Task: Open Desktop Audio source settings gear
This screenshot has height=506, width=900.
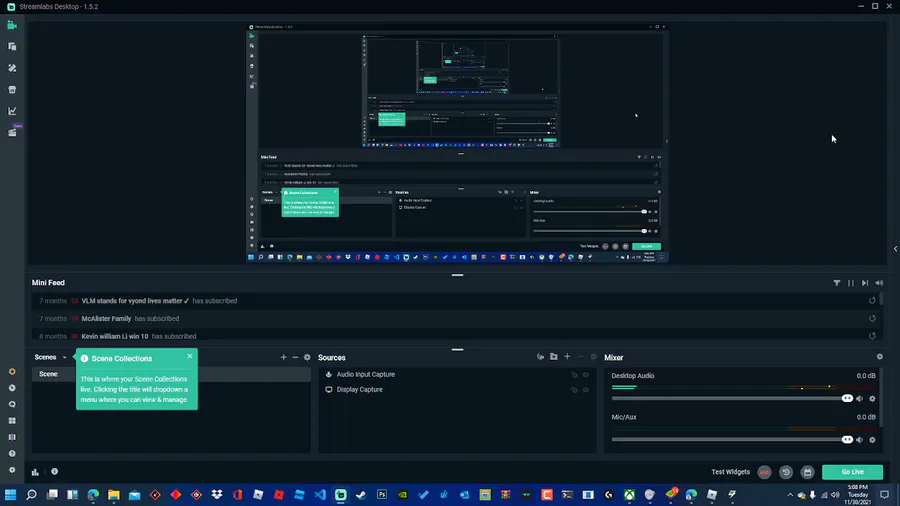Action: point(872,399)
